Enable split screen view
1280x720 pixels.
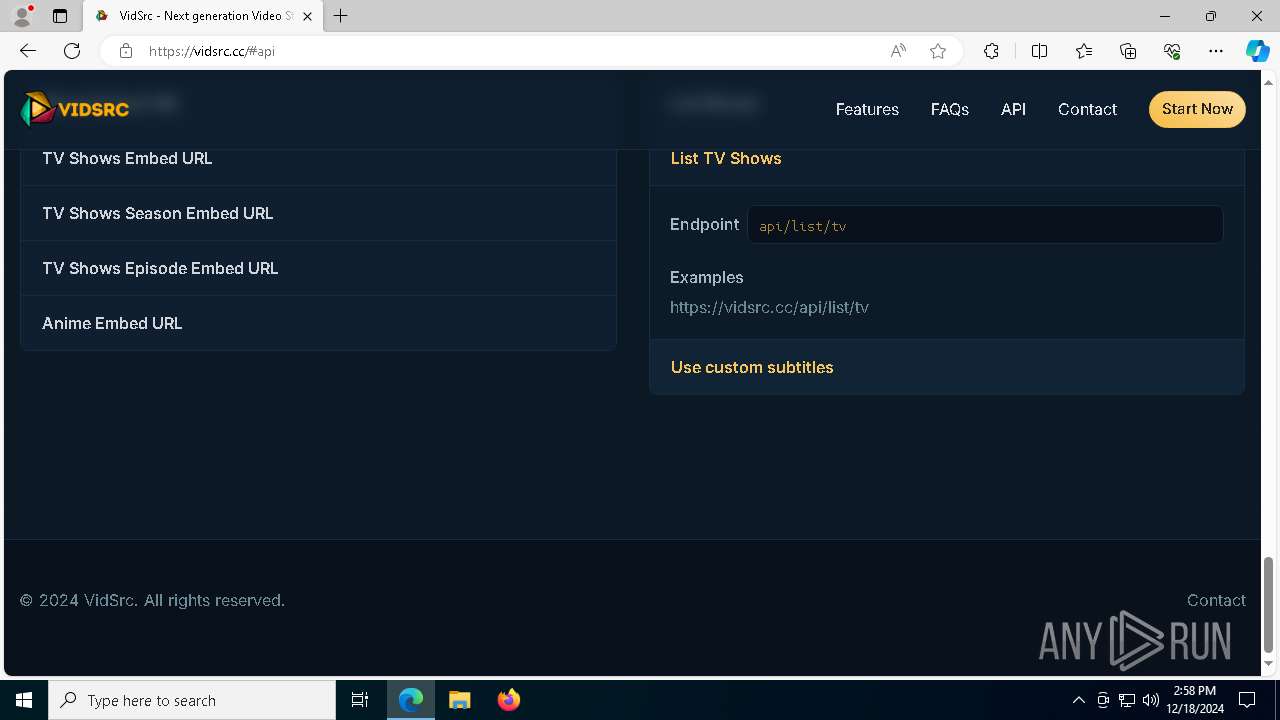(x=1039, y=51)
